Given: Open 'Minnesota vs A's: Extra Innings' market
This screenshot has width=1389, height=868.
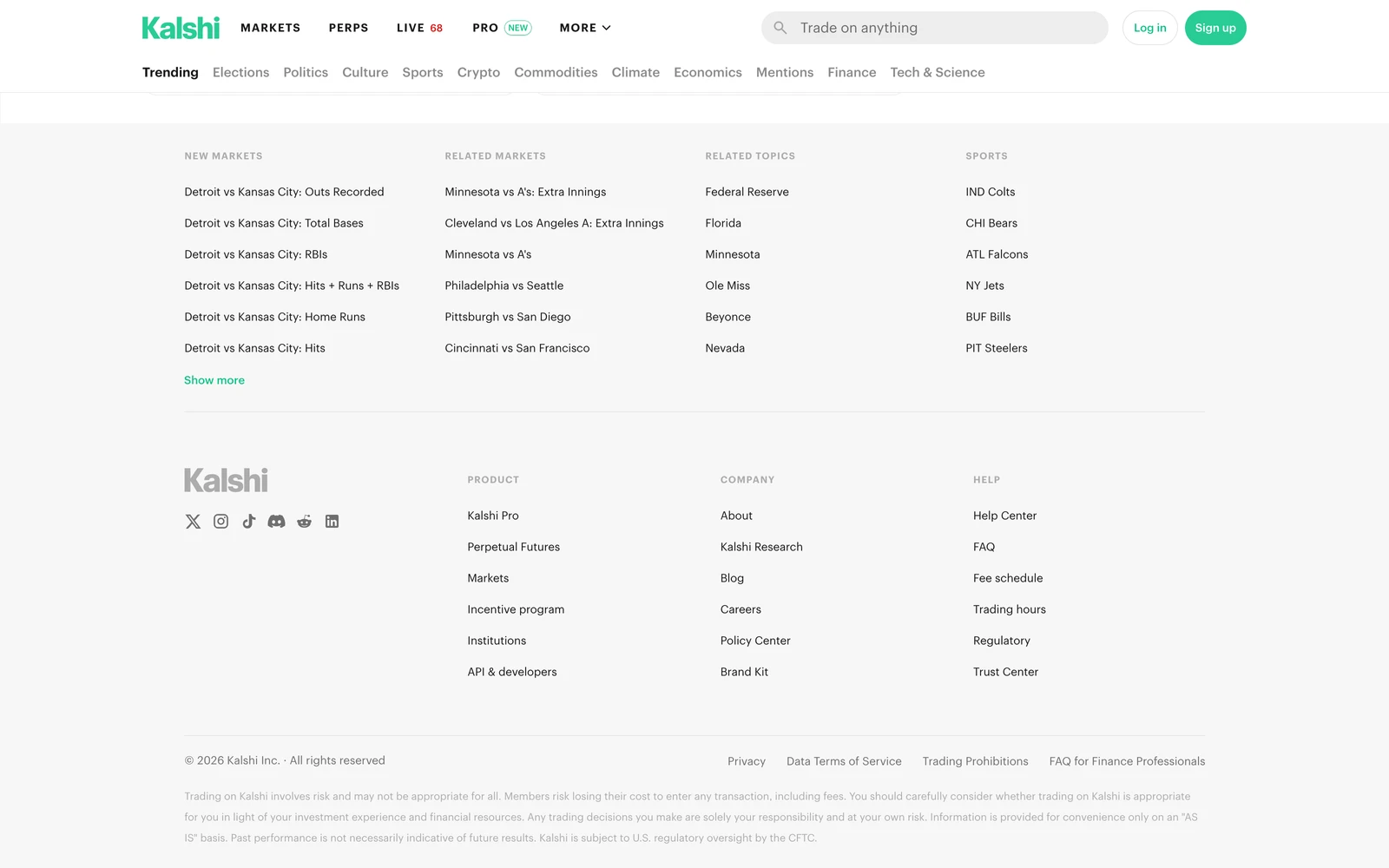Looking at the screenshot, I should (525, 192).
